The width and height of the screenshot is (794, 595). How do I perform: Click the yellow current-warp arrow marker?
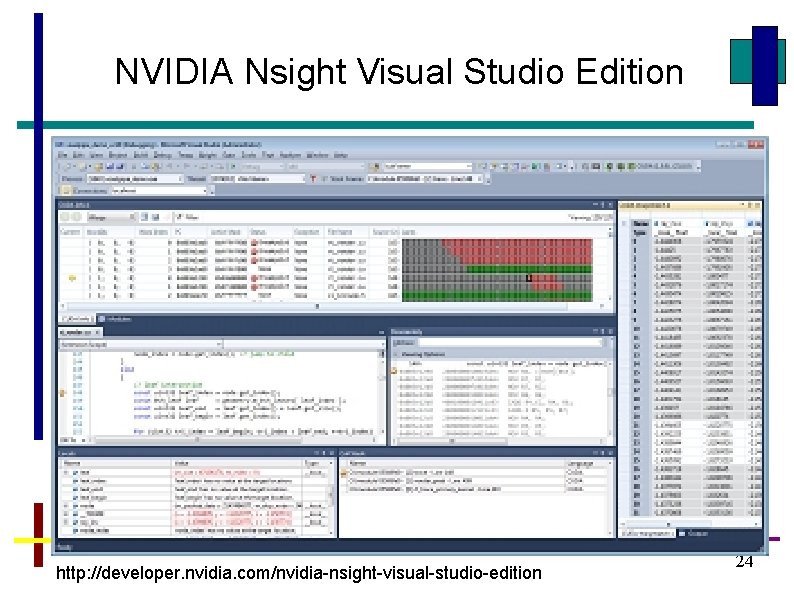[x=72, y=278]
